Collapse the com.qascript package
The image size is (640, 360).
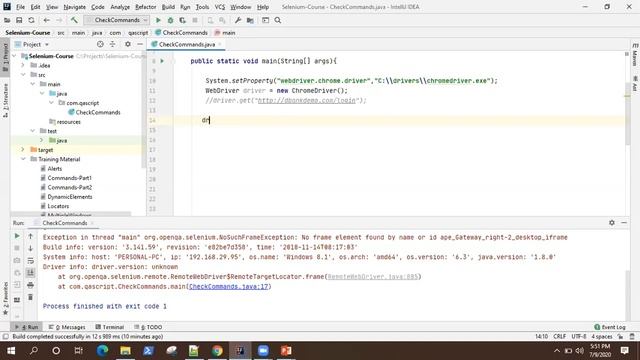pyautogui.click(x=51, y=103)
